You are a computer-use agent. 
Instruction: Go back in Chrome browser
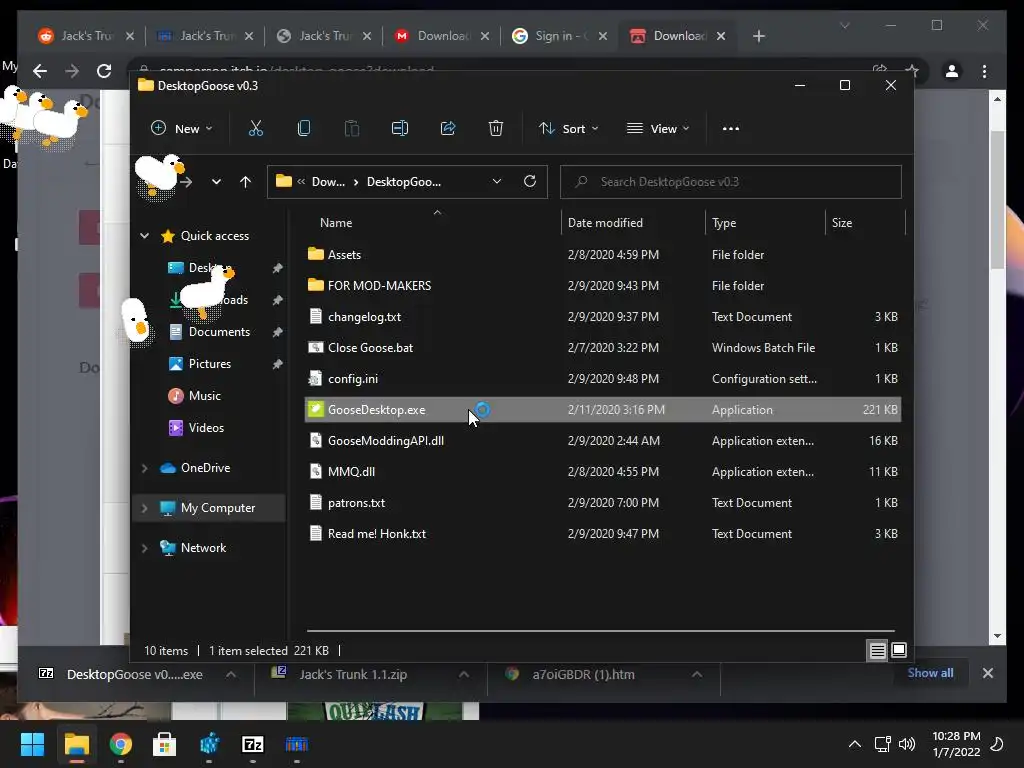(40, 71)
